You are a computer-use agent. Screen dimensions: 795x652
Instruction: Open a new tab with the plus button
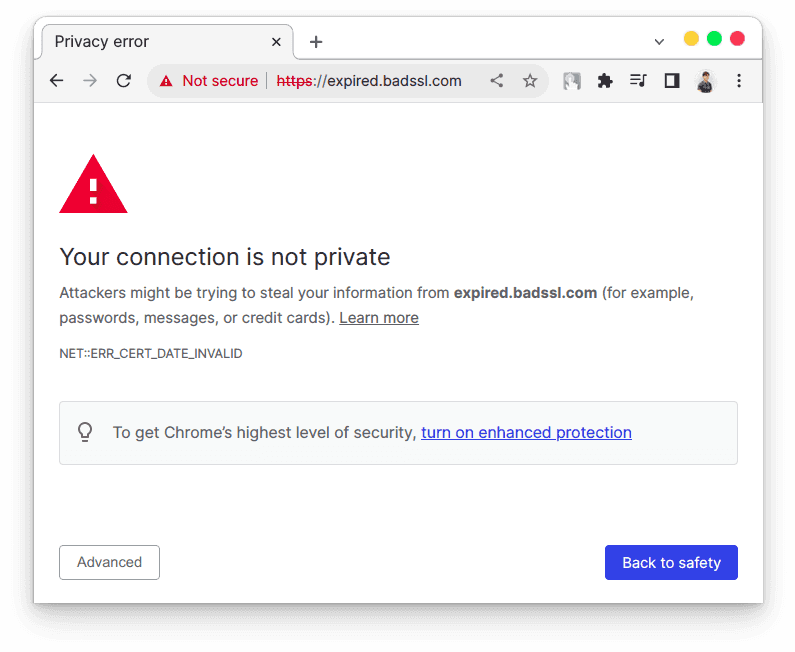[316, 42]
